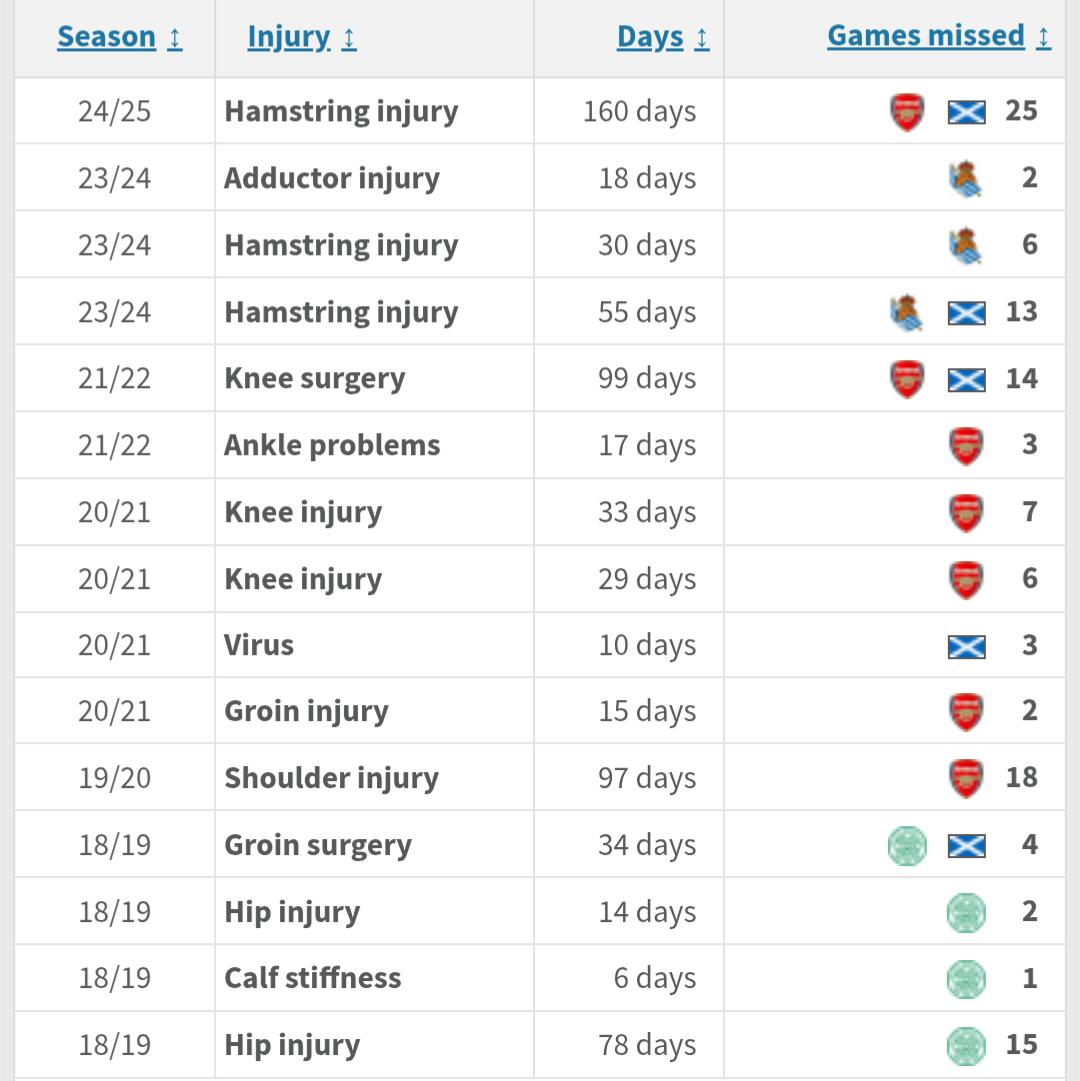Click Celtic crest in Groin surgery row

tap(907, 846)
